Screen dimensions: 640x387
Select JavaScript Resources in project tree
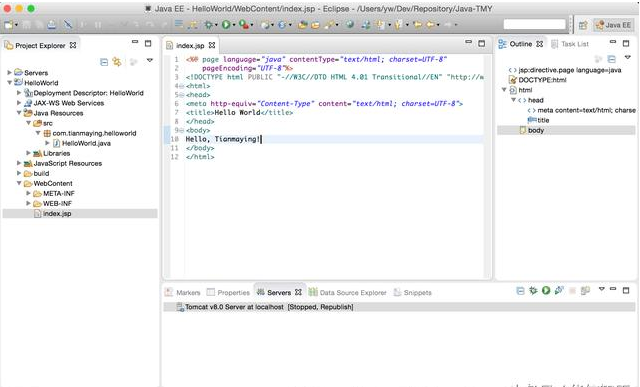(68, 163)
